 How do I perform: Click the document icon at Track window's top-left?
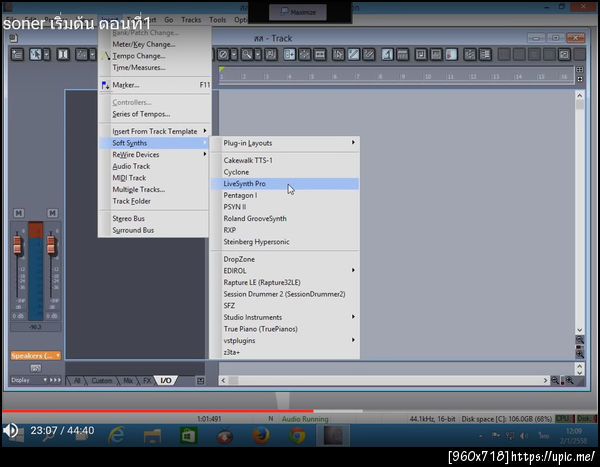(x=13, y=38)
